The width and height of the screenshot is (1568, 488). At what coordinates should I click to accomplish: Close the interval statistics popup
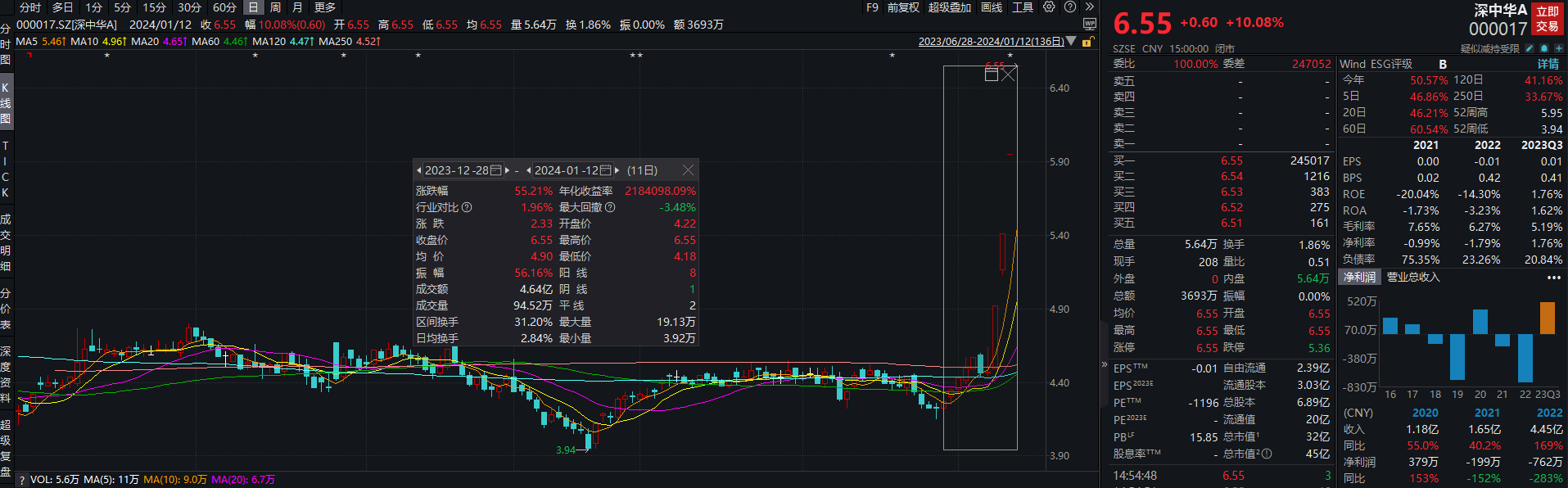pyautogui.click(x=688, y=170)
